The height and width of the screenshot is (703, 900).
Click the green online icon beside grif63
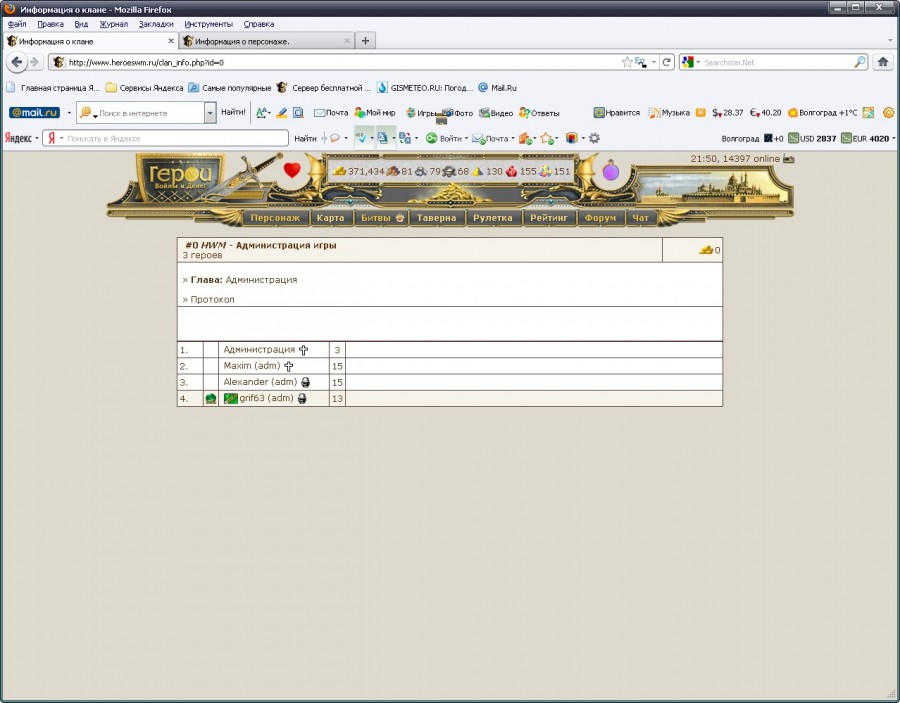211,399
